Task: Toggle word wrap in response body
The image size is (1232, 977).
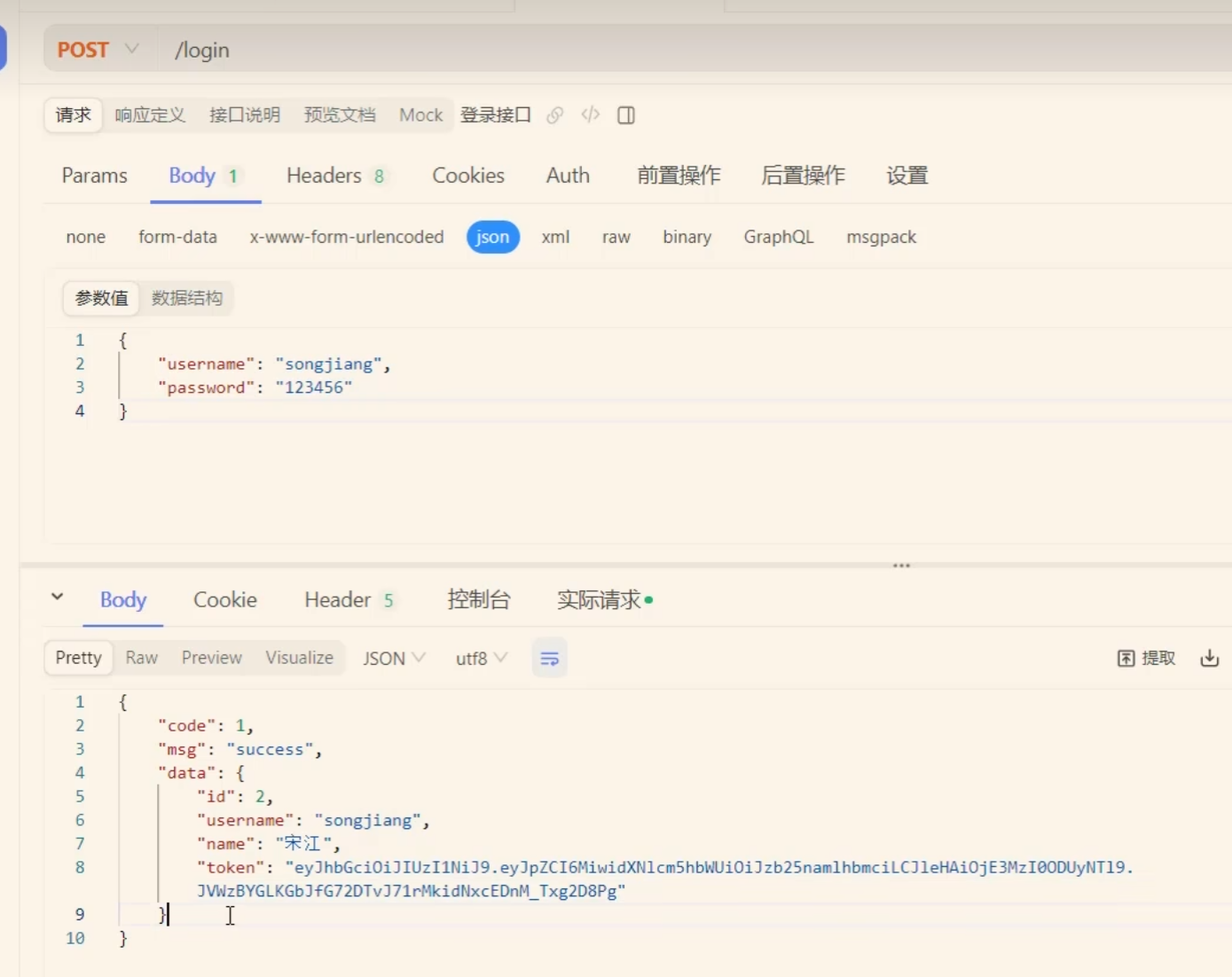Action: [x=549, y=659]
